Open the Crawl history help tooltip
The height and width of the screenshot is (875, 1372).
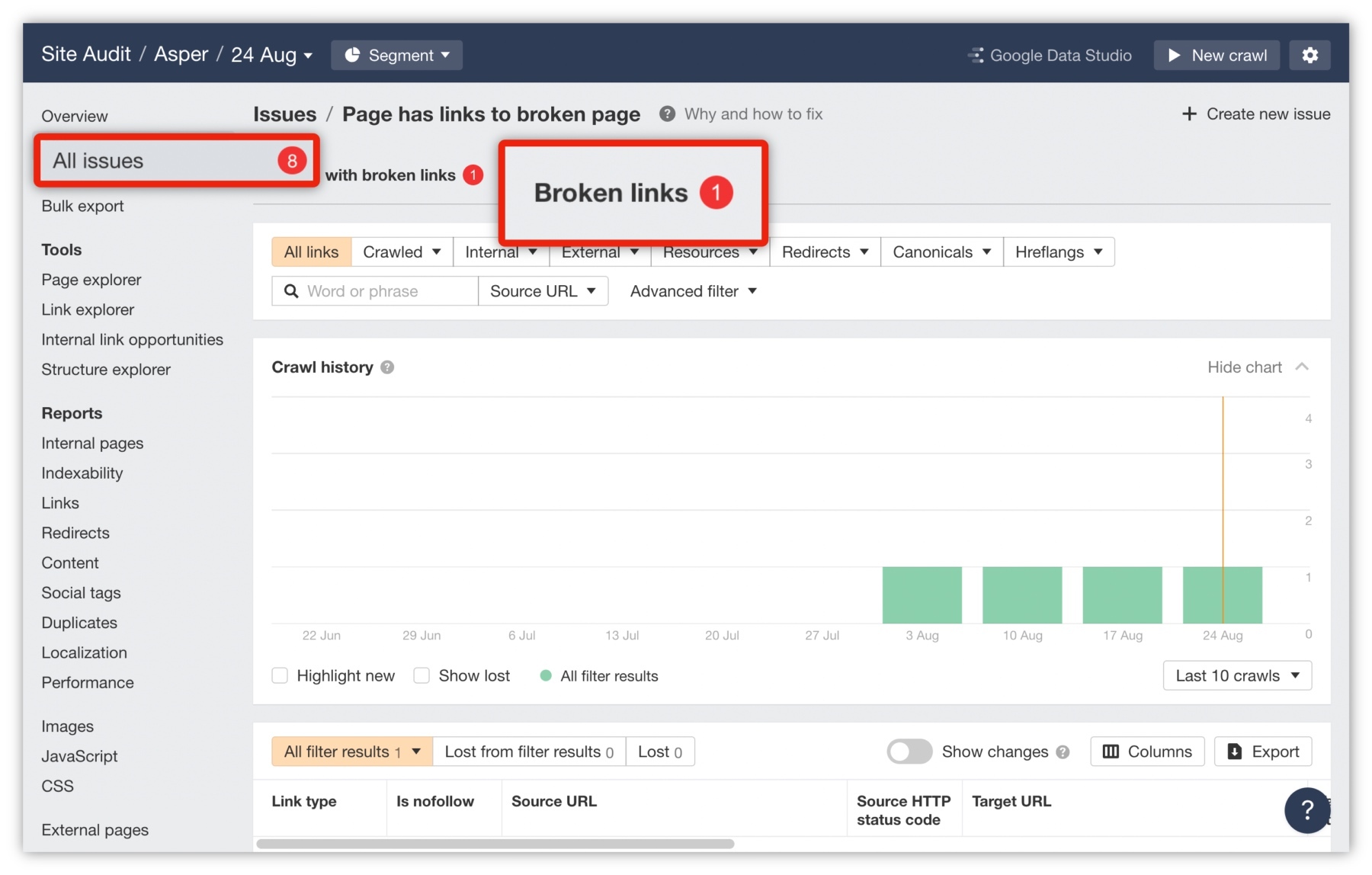click(387, 367)
